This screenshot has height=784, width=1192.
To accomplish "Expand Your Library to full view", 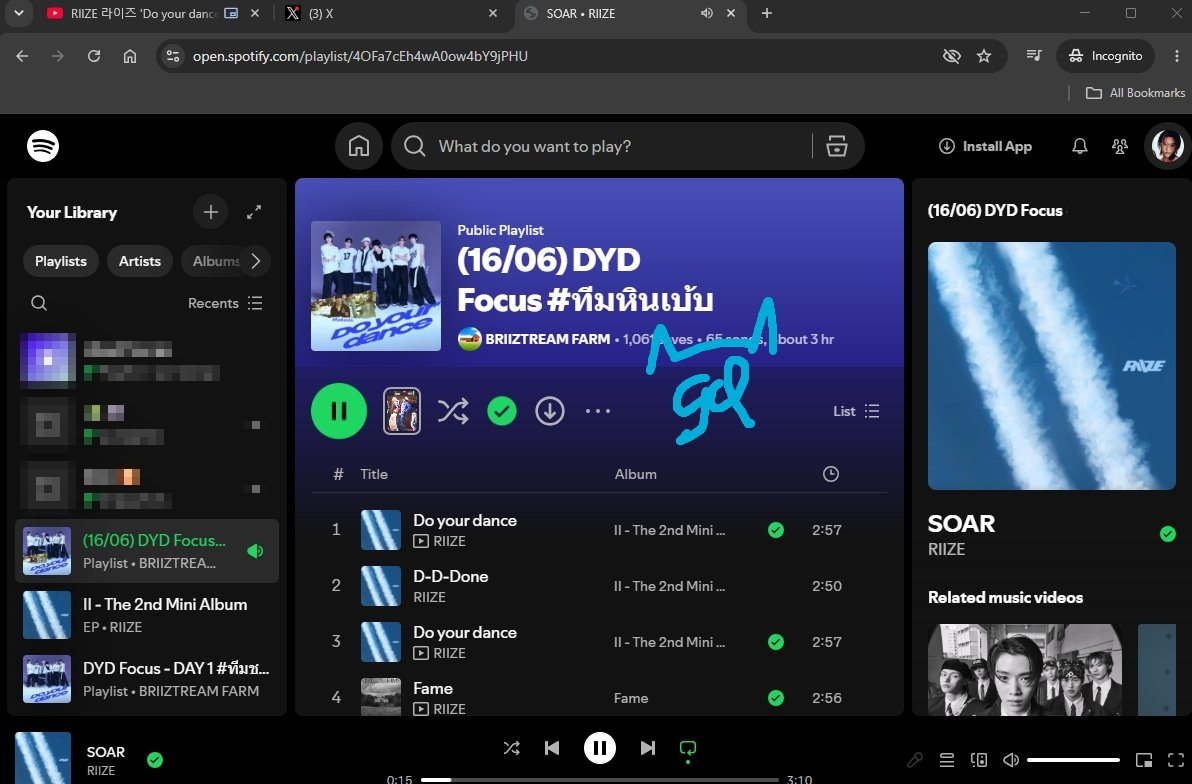I will pyautogui.click(x=254, y=212).
